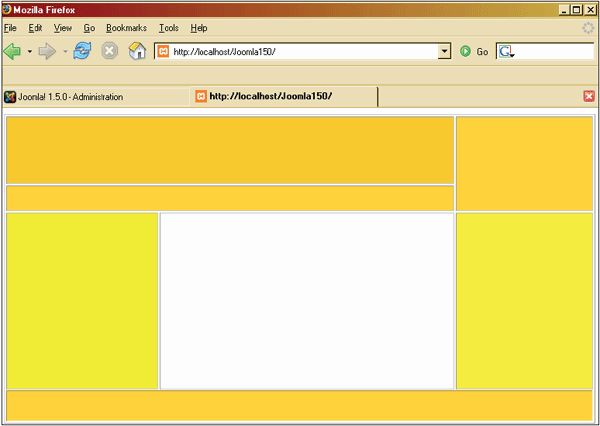Click the green Go button

[x=474, y=51]
